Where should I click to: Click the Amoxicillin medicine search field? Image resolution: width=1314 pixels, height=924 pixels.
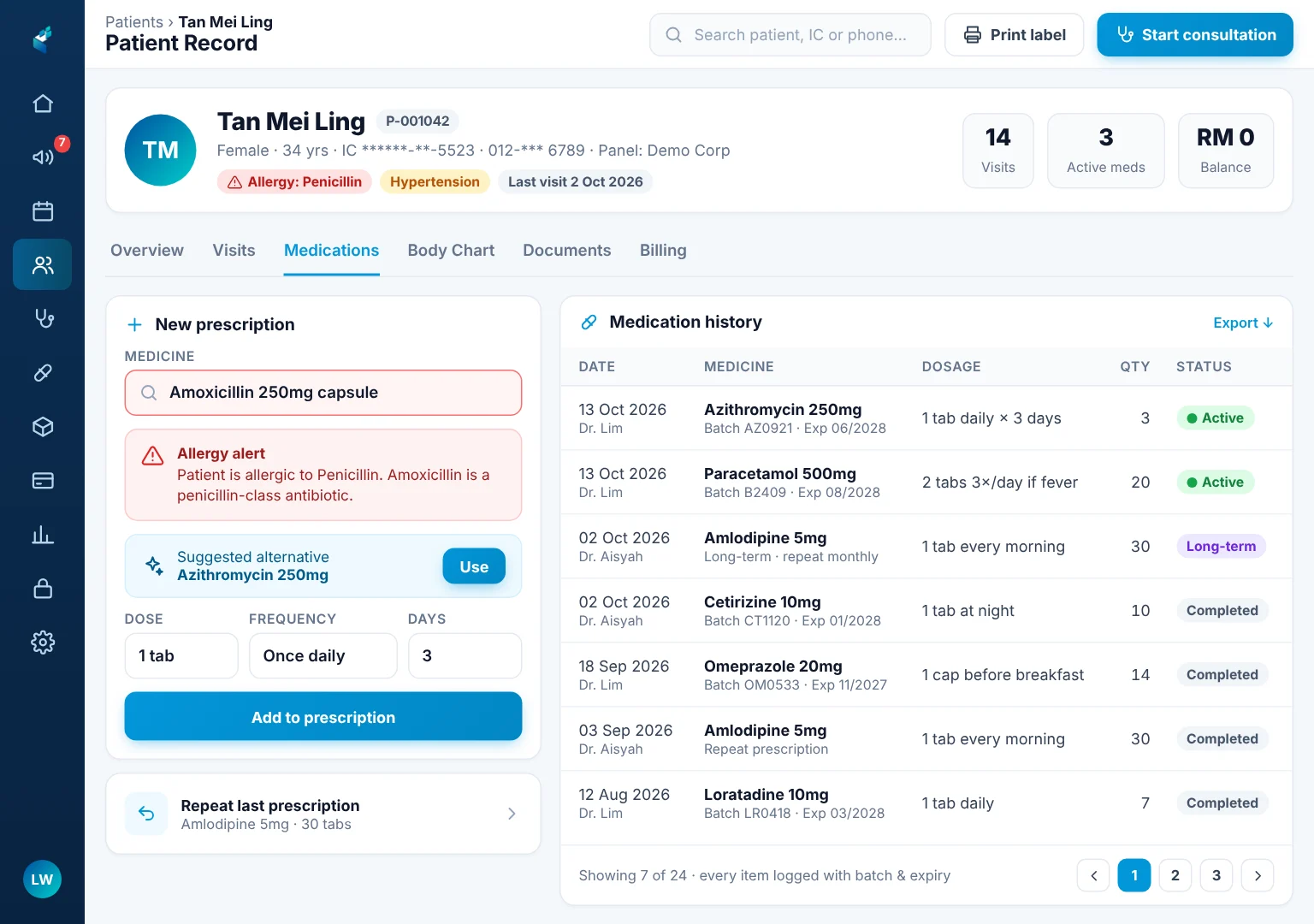323,393
